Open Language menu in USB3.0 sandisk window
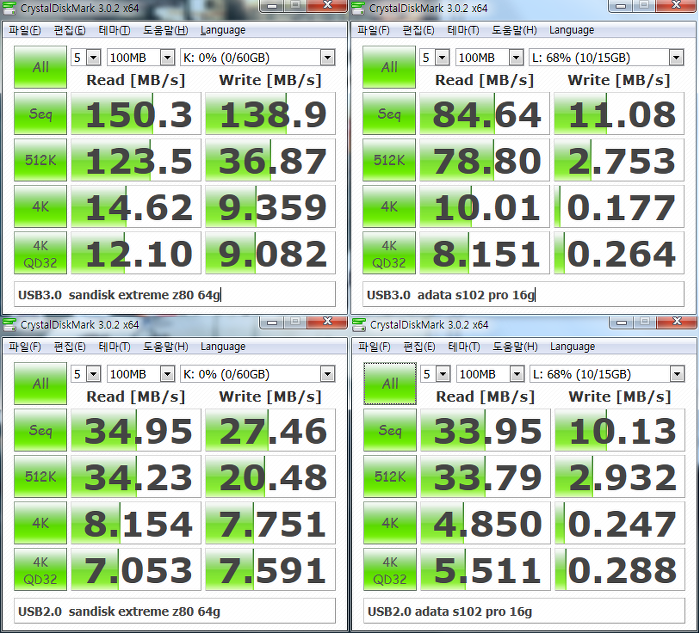 [x=223, y=30]
